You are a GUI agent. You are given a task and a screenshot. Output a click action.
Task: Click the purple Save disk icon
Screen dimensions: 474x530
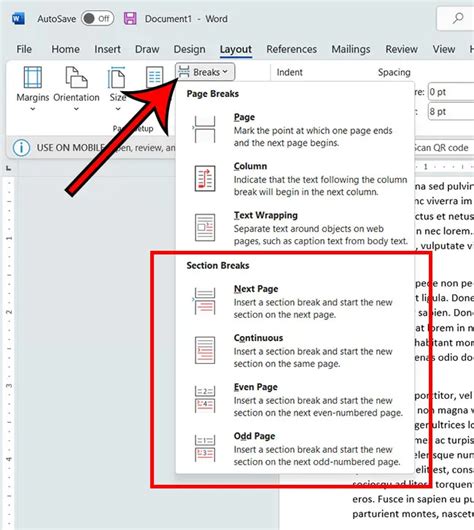pyautogui.click(x=130, y=19)
